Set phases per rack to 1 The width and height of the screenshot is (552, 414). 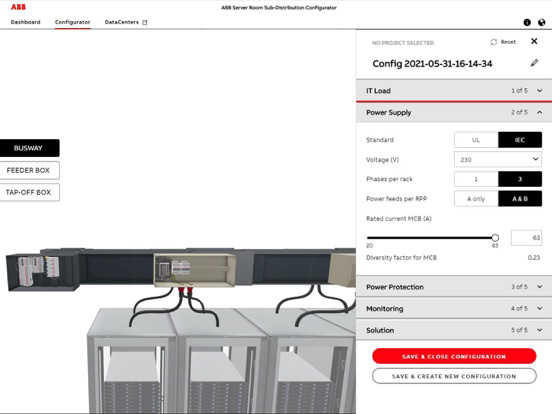[476, 179]
